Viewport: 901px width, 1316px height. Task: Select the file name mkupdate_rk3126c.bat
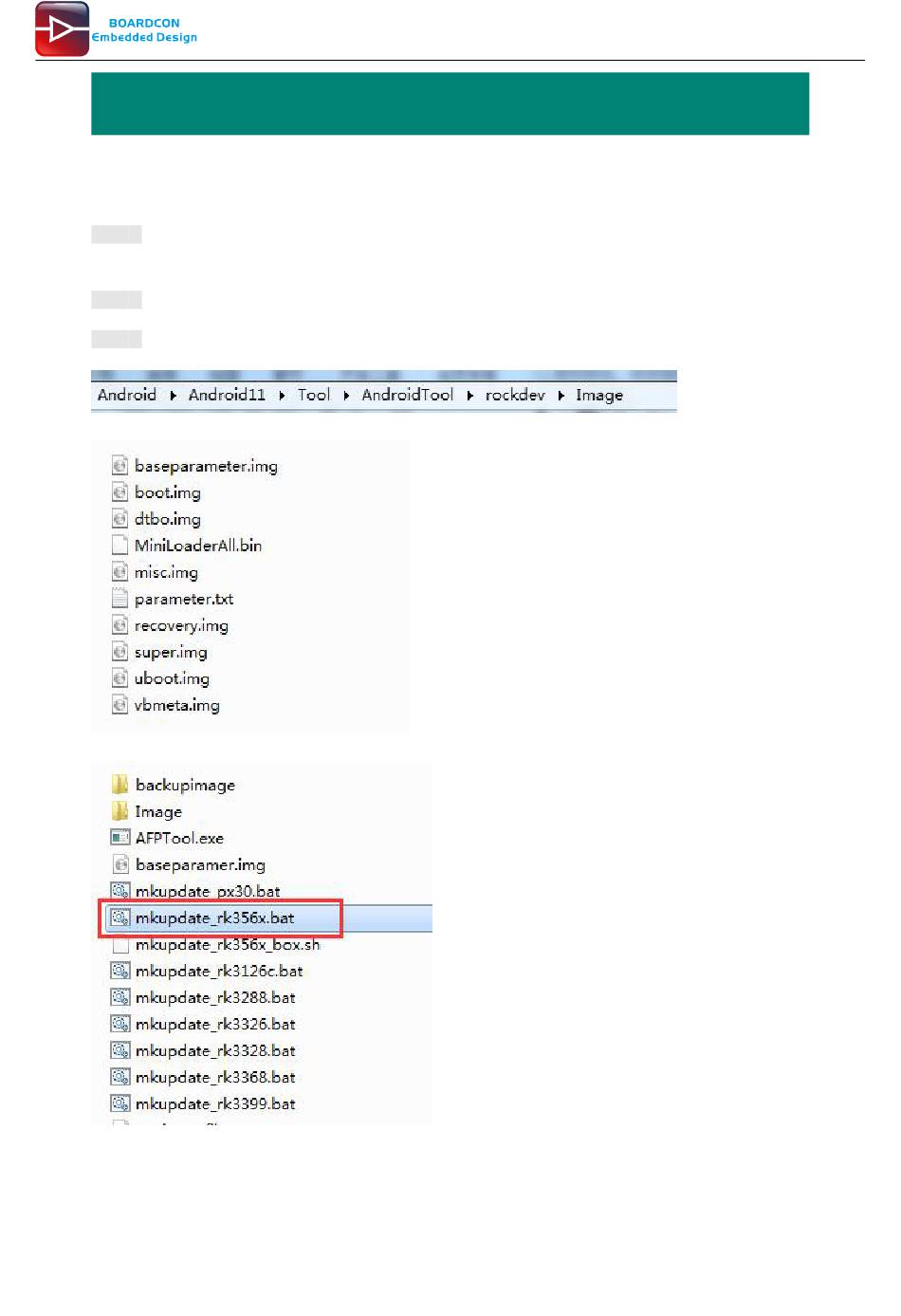219,971
